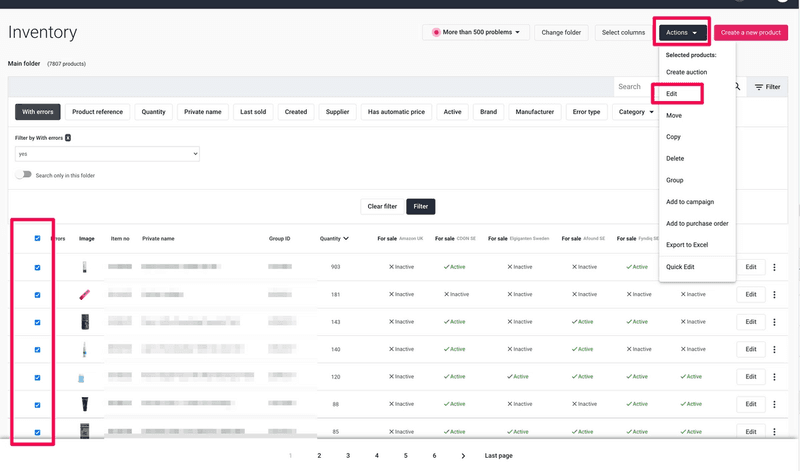Open the kebab menu for quantity 903 row
Viewport: 800px width, 471px height.
click(774, 267)
